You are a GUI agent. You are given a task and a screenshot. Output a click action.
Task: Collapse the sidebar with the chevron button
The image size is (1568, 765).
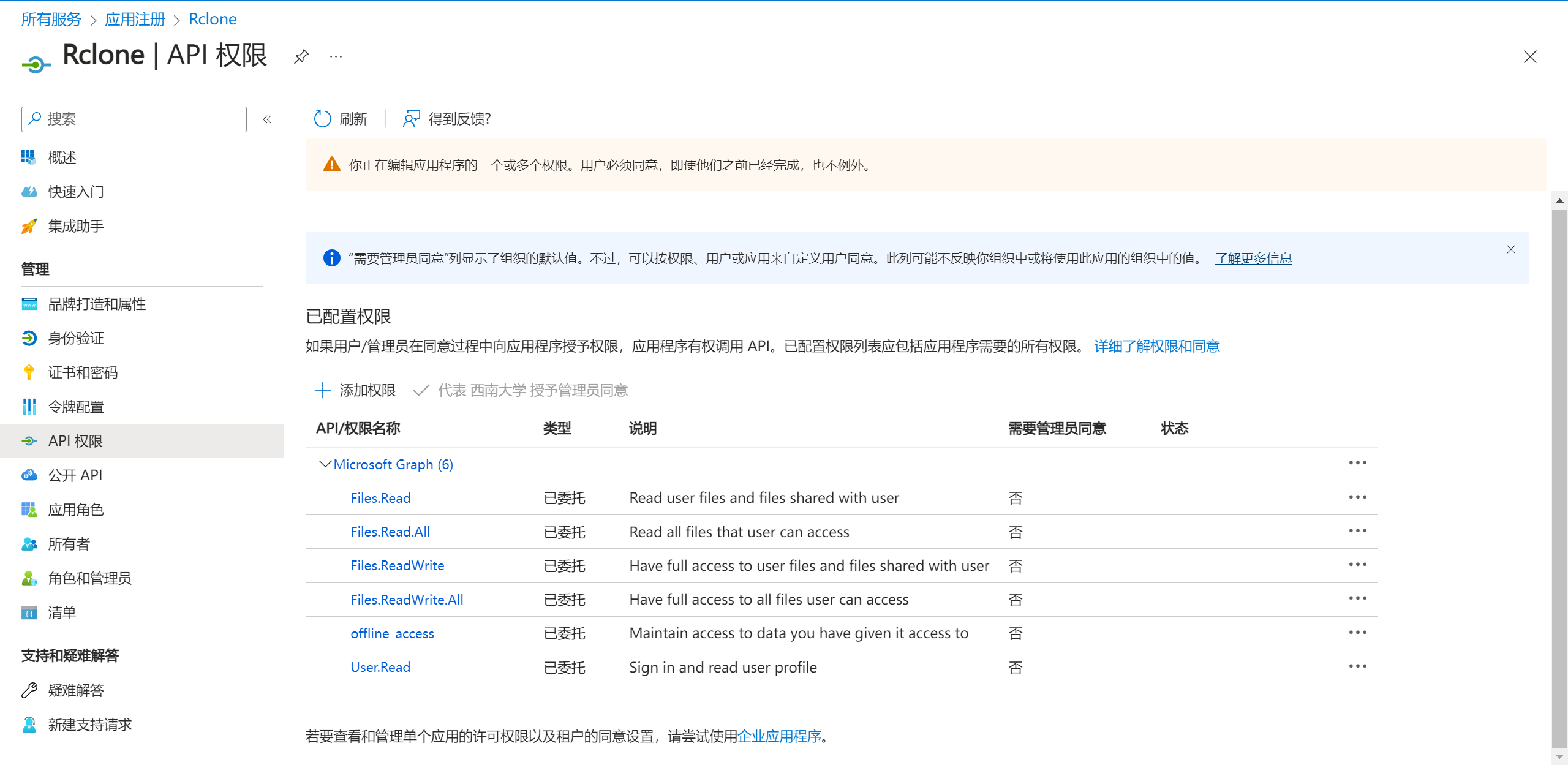(267, 119)
